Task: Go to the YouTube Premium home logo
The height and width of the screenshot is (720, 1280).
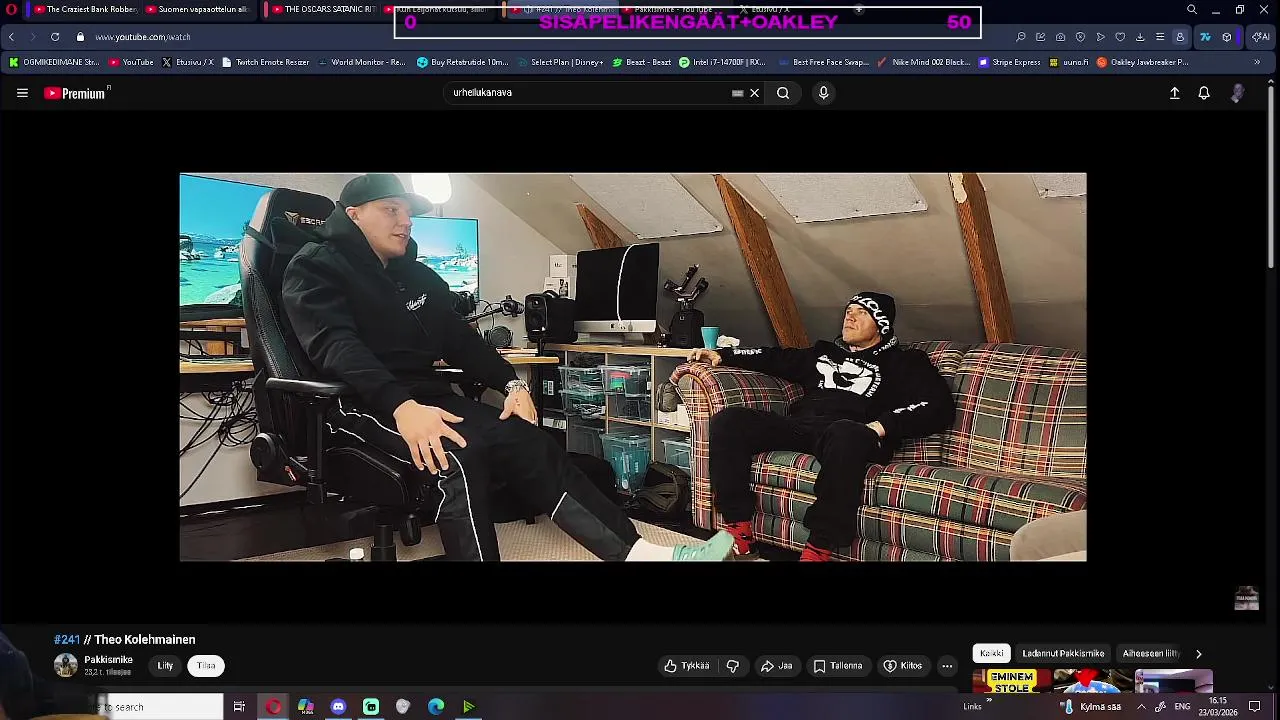Action: (76, 93)
